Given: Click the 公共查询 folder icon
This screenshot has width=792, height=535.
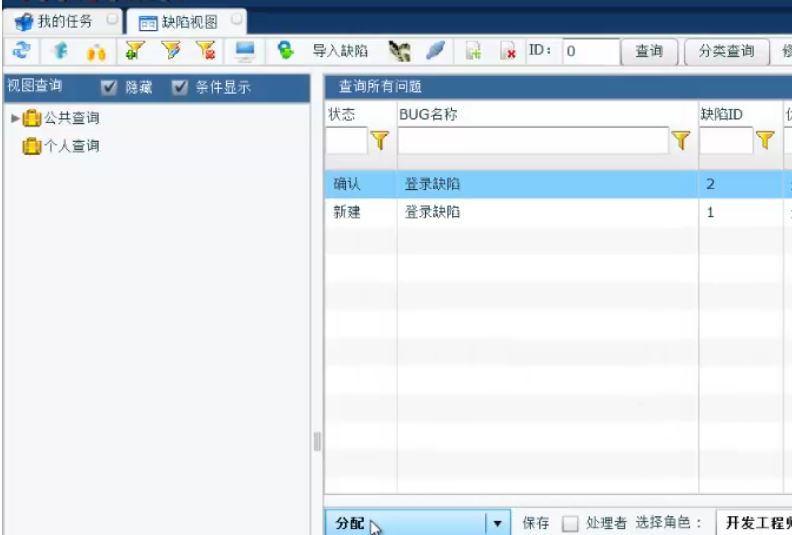Looking at the screenshot, I should (x=32, y=118).
